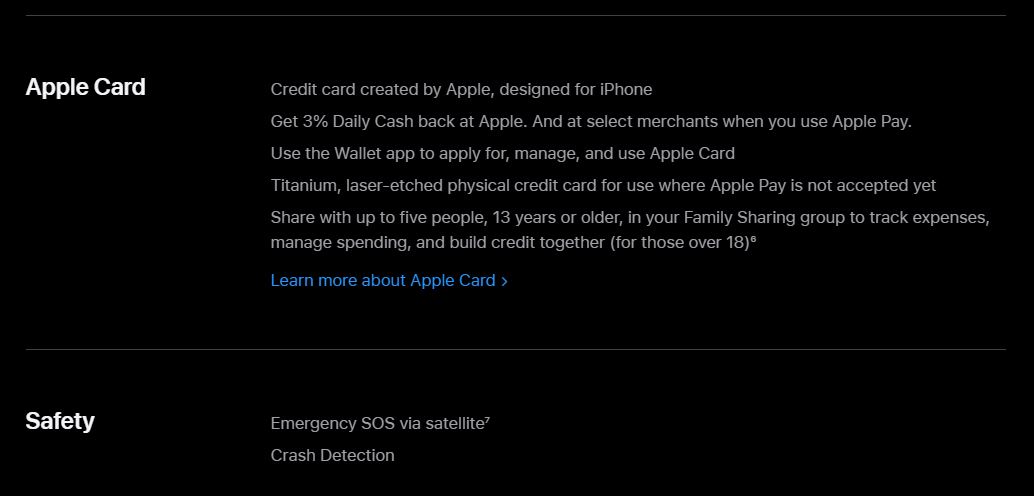
Task: Click the word 'Titanium' in the description
Action: [306, 185]
